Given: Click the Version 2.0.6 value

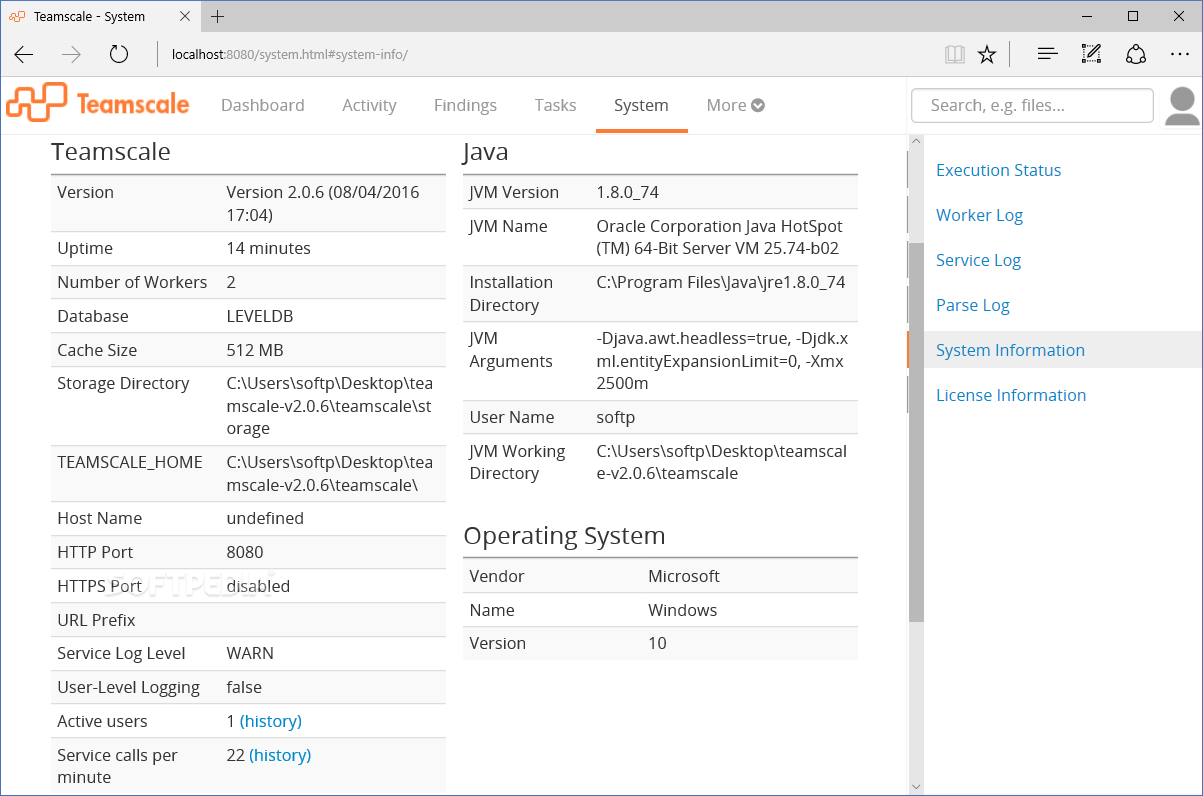Looking at the screenshot, I should (323, 203).
